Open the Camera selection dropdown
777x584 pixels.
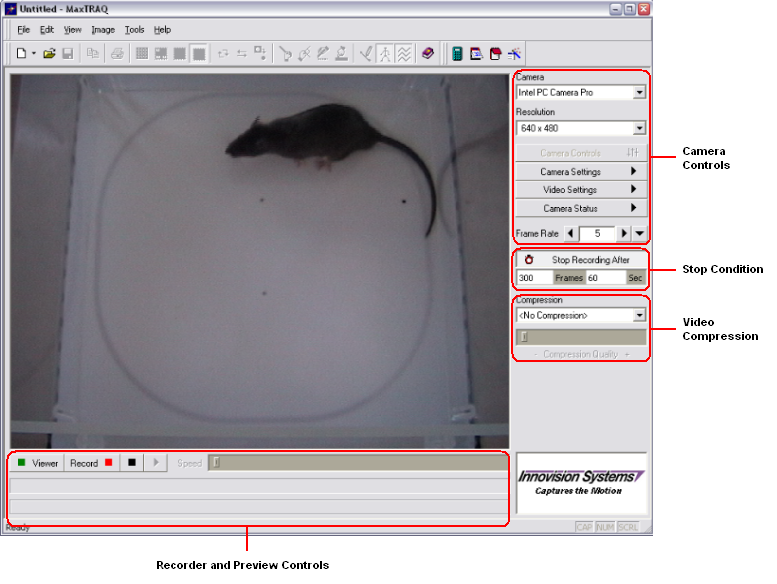(639, 93)
